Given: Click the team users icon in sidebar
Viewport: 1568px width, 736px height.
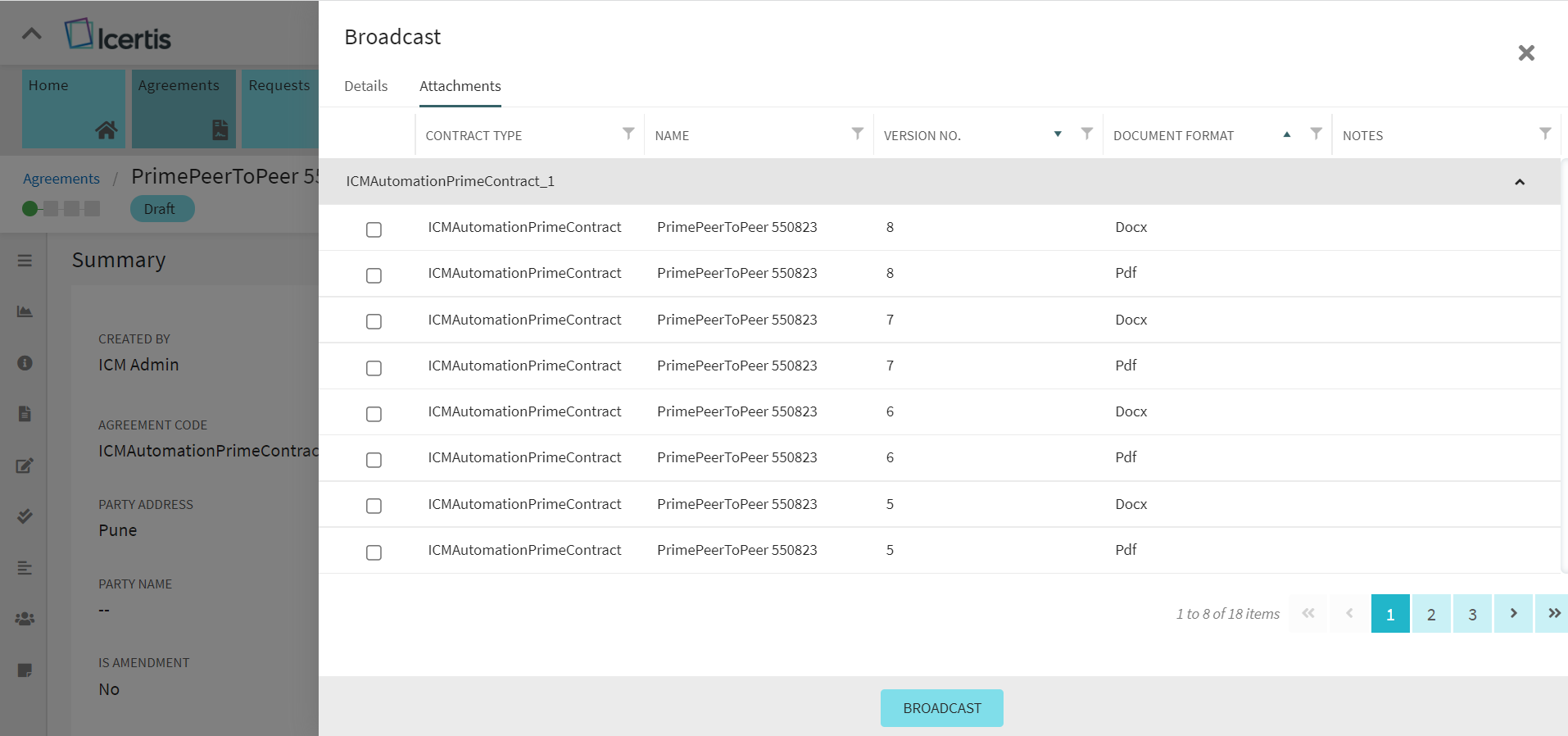Looking at the screenshot, I should coord(25,619).
